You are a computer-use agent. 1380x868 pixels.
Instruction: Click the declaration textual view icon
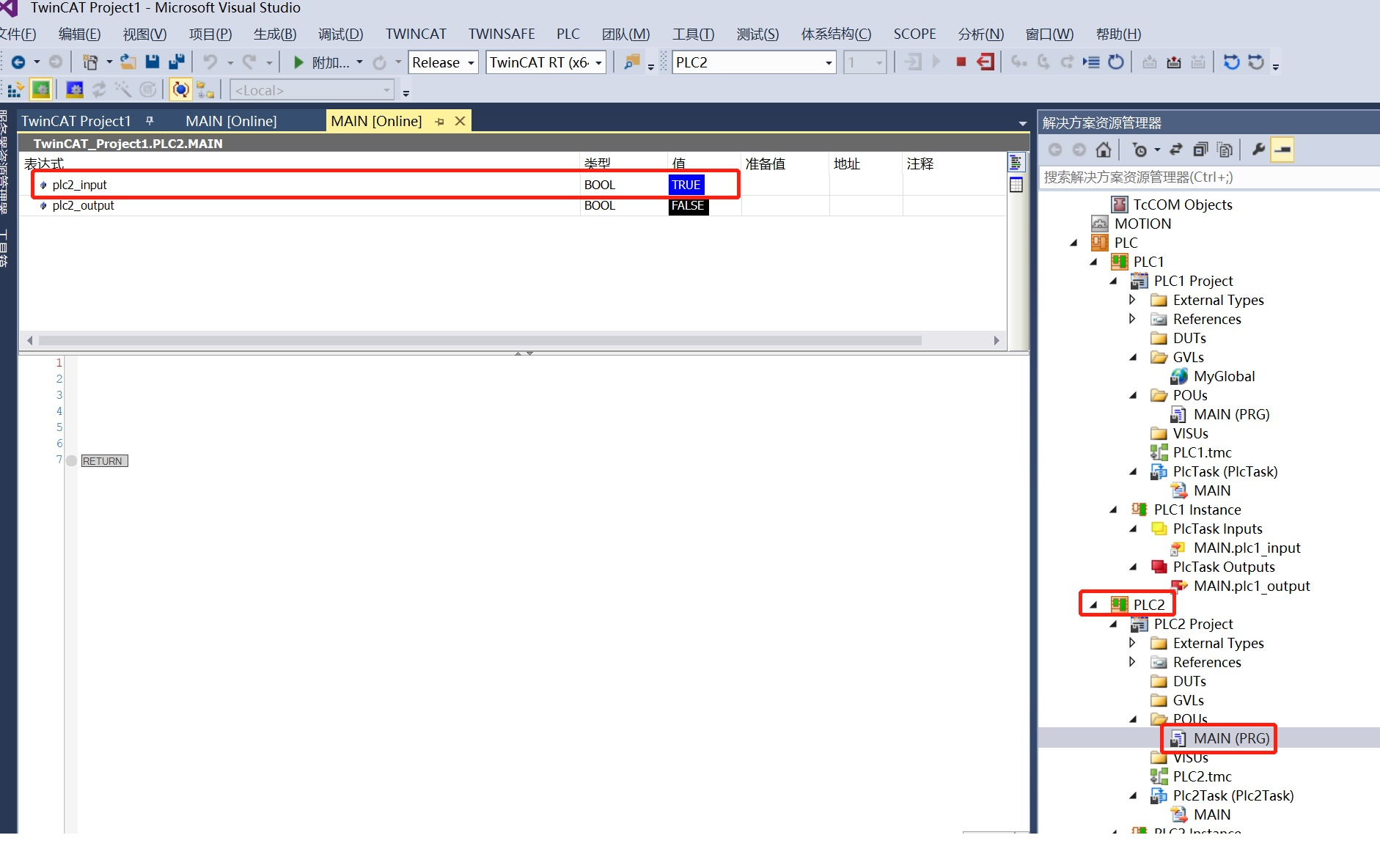pos(1016,163)
